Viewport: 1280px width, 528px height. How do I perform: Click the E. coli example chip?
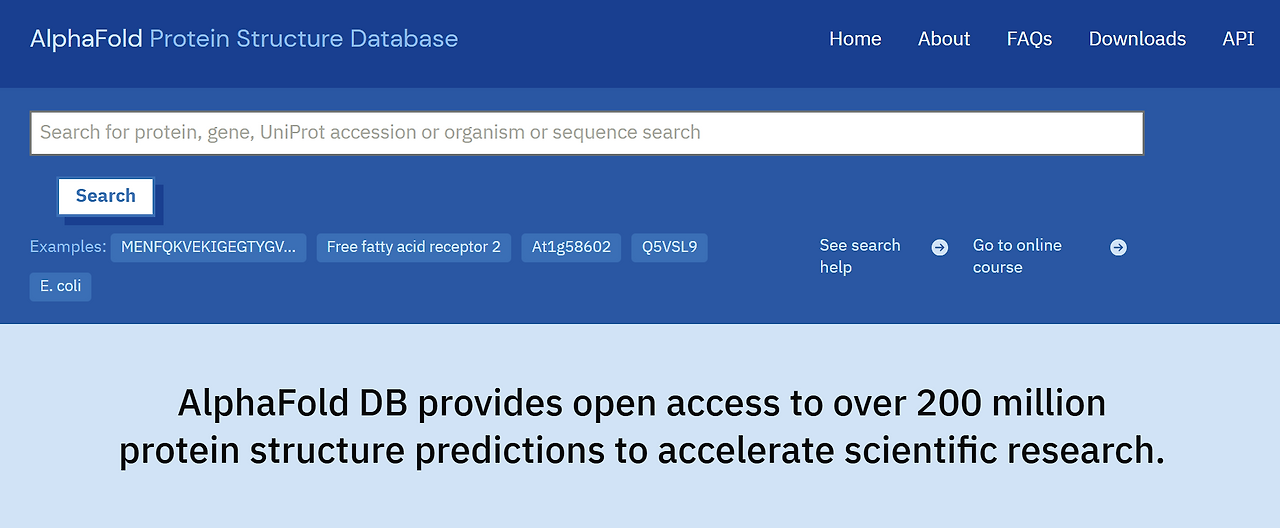60,286
